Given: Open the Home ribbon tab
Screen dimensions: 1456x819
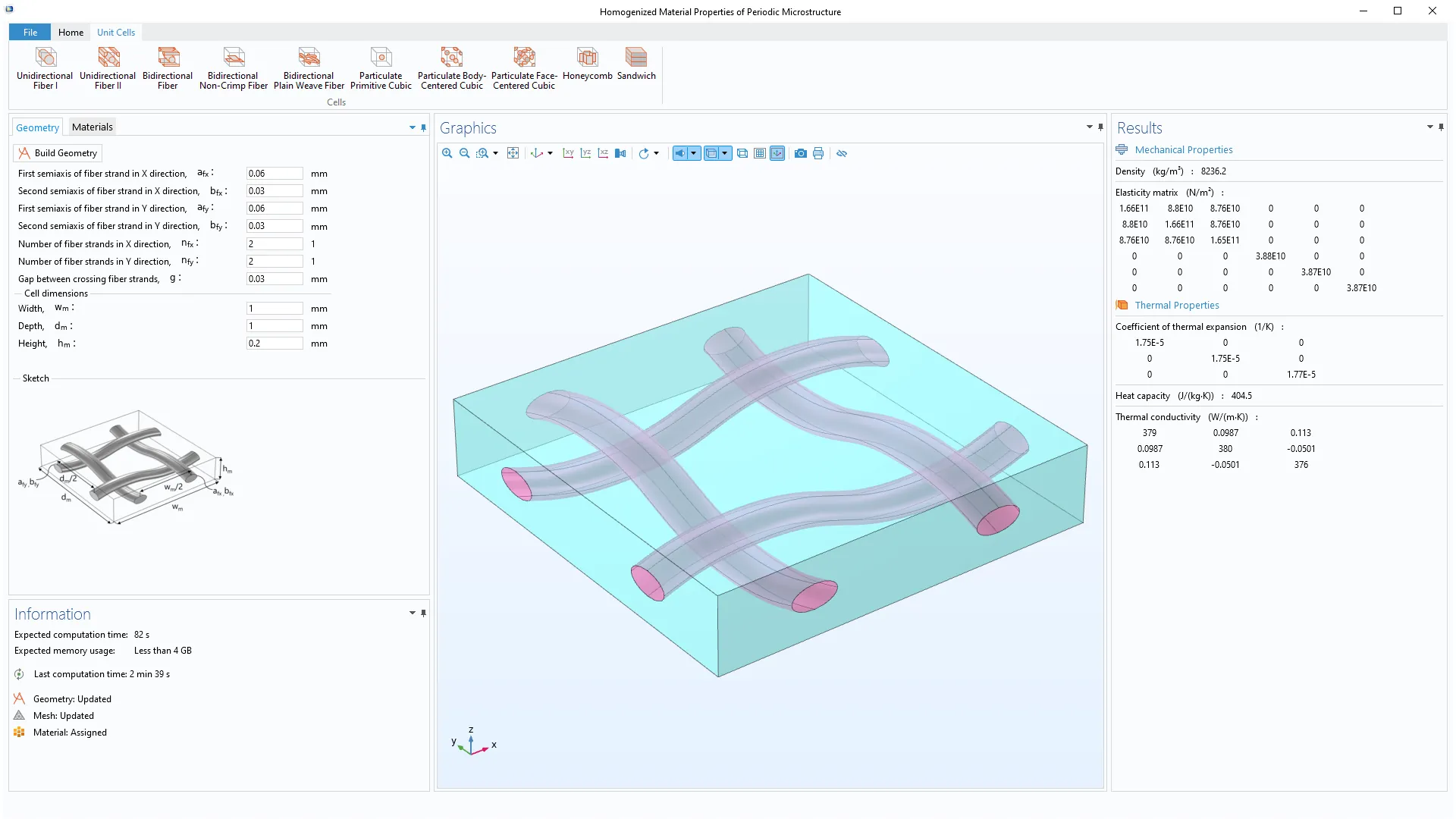Looking at the screenshot, I should click(71, 33).
